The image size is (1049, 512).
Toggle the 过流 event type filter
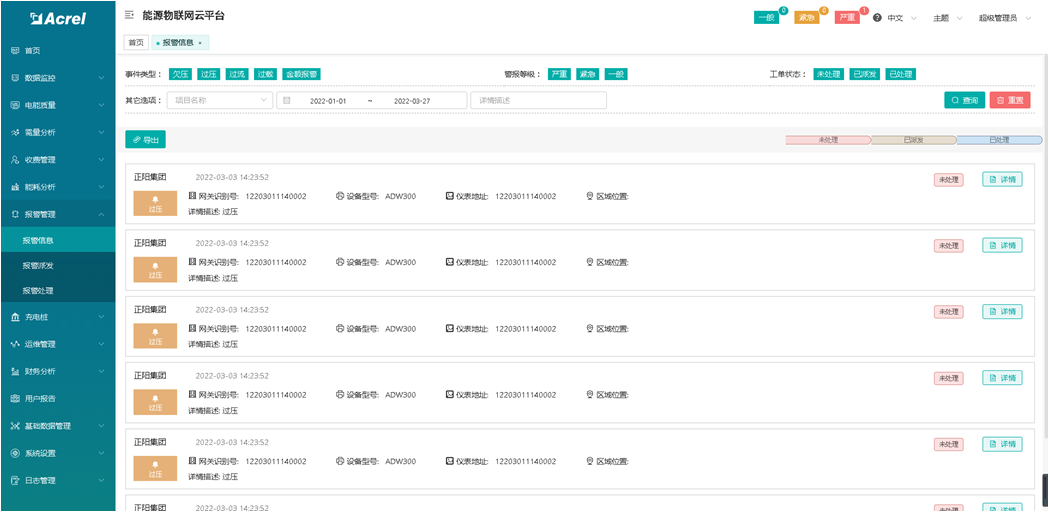237,74
